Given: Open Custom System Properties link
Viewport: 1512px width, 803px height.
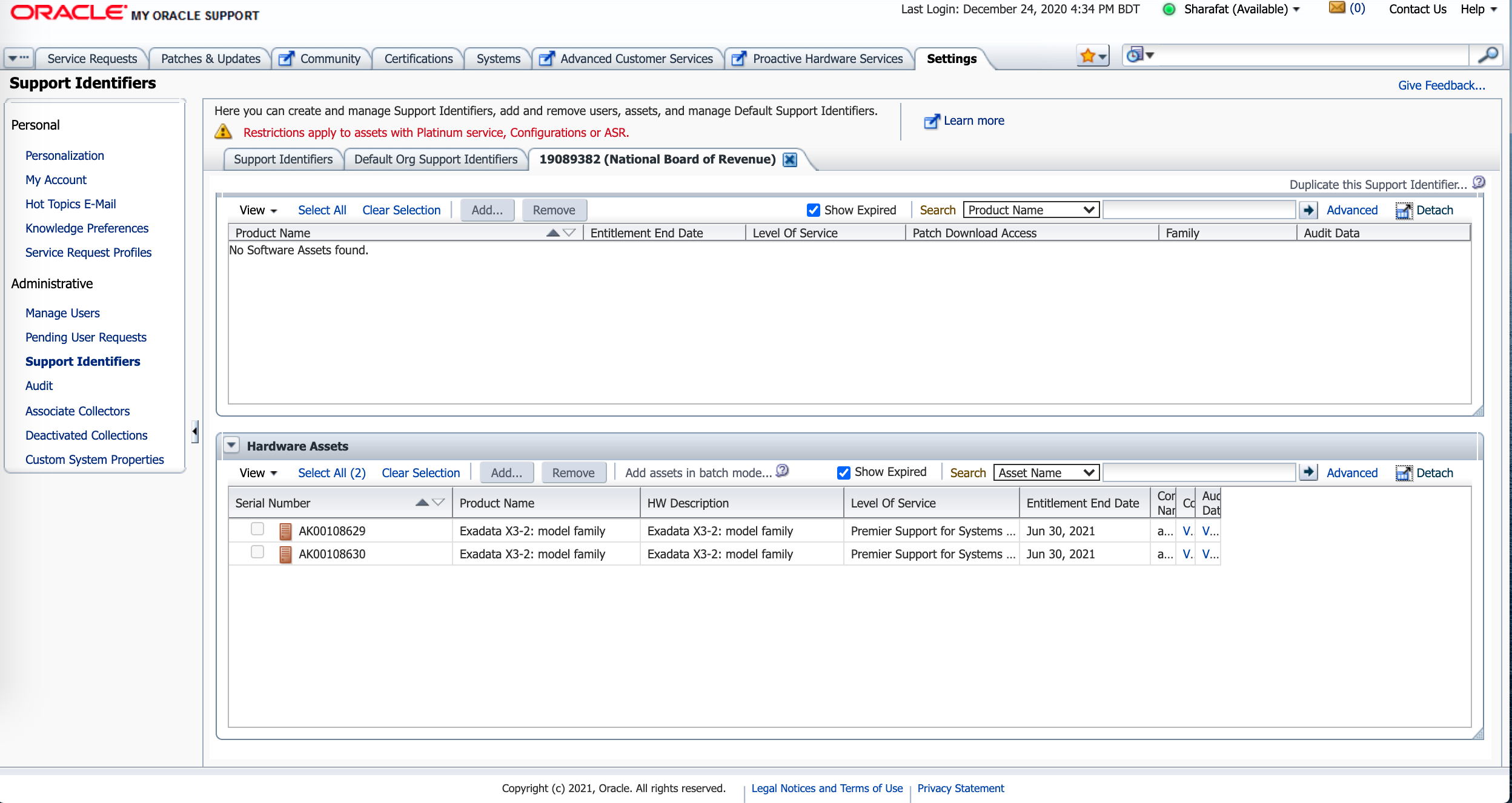Looking at the screenshot, I should tap(94, 460).
